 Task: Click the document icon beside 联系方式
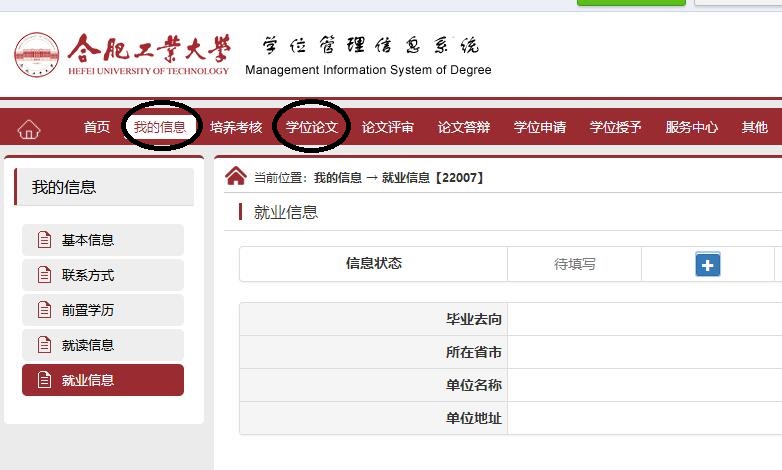tap(43, 275)
